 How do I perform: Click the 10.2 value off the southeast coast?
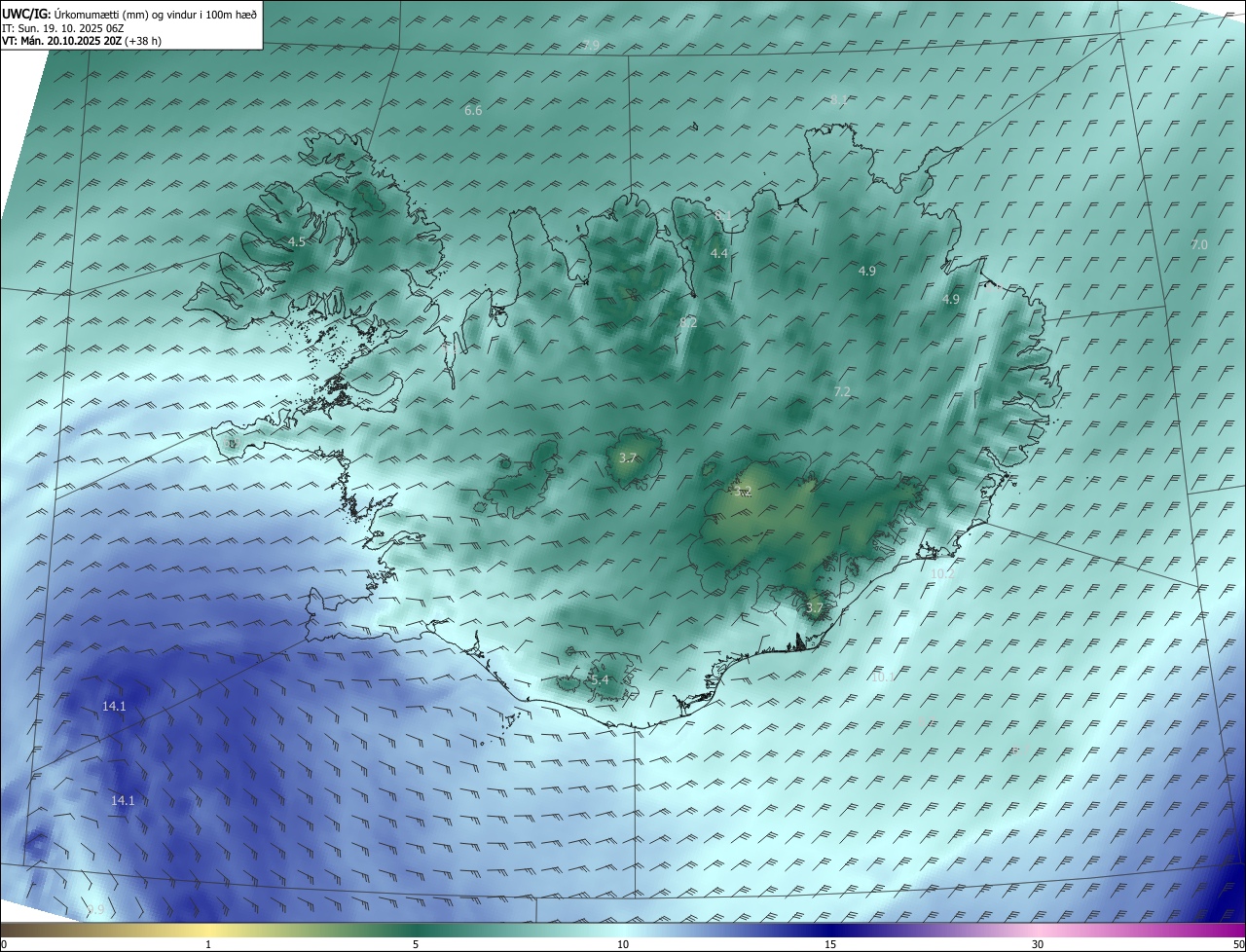coord(942,574)
